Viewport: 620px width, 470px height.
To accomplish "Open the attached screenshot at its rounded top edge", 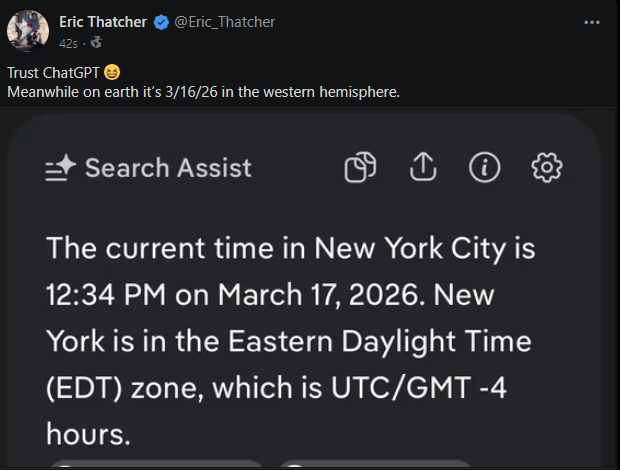I will pos(300,120).
